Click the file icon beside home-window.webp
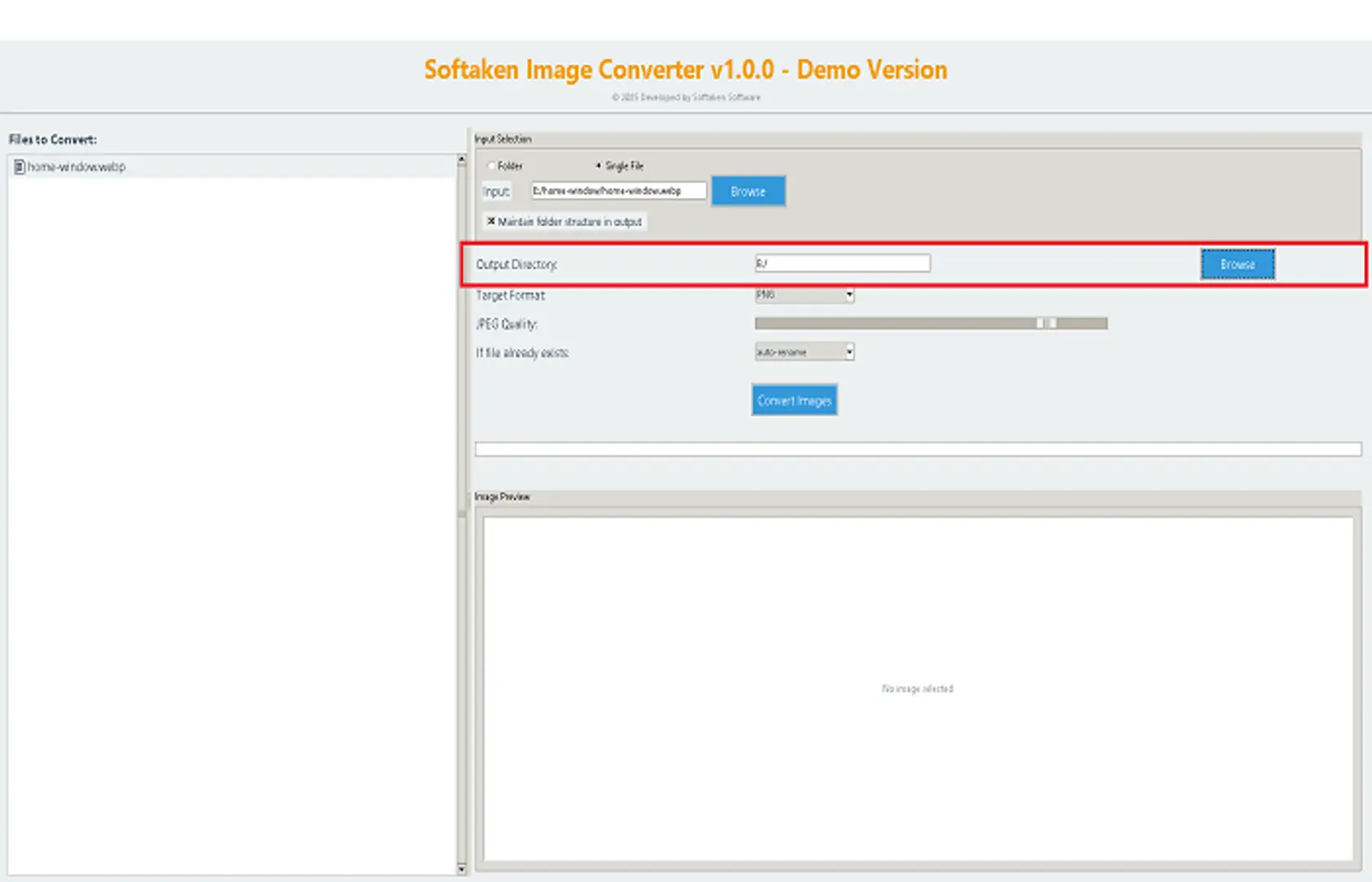 point(20,167)
